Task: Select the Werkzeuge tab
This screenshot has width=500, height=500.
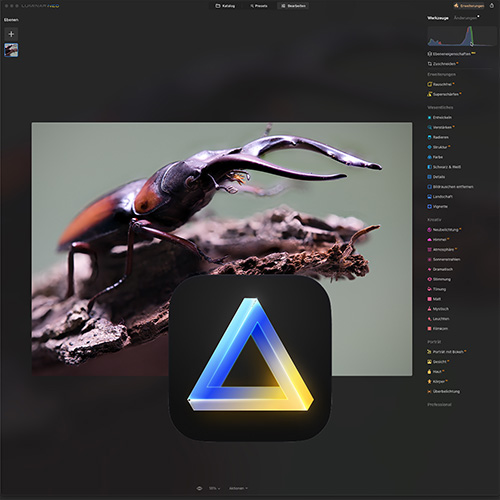Action: tap(438, 18)
